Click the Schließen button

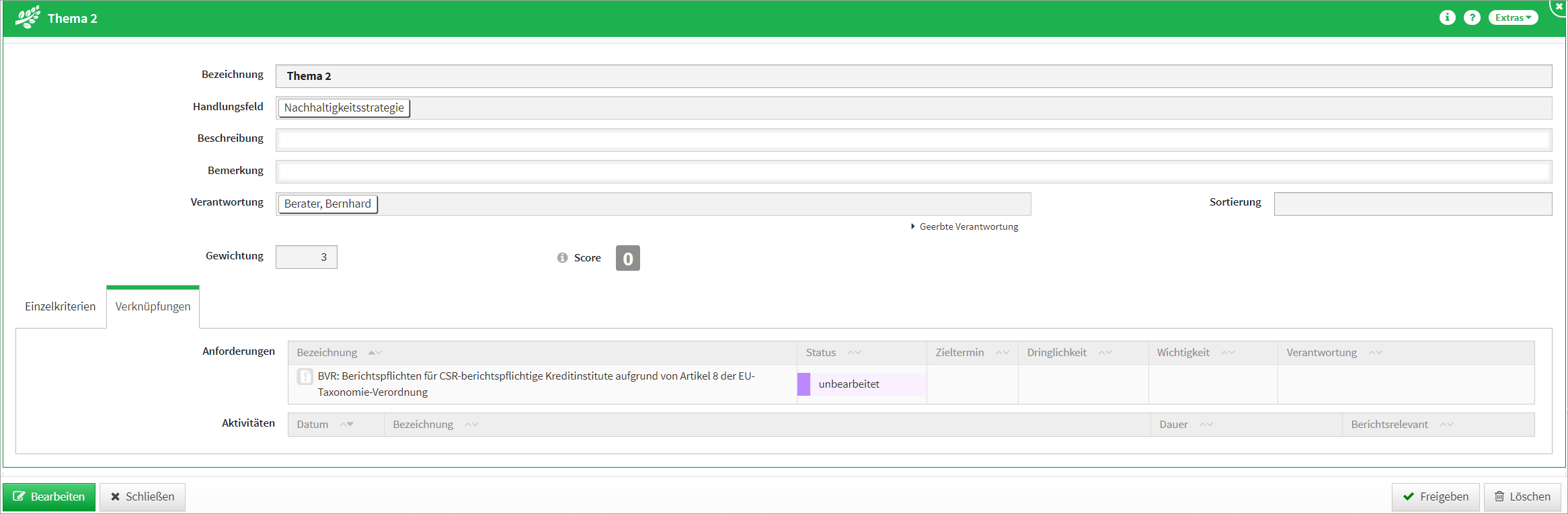click(x=143, y=497)
